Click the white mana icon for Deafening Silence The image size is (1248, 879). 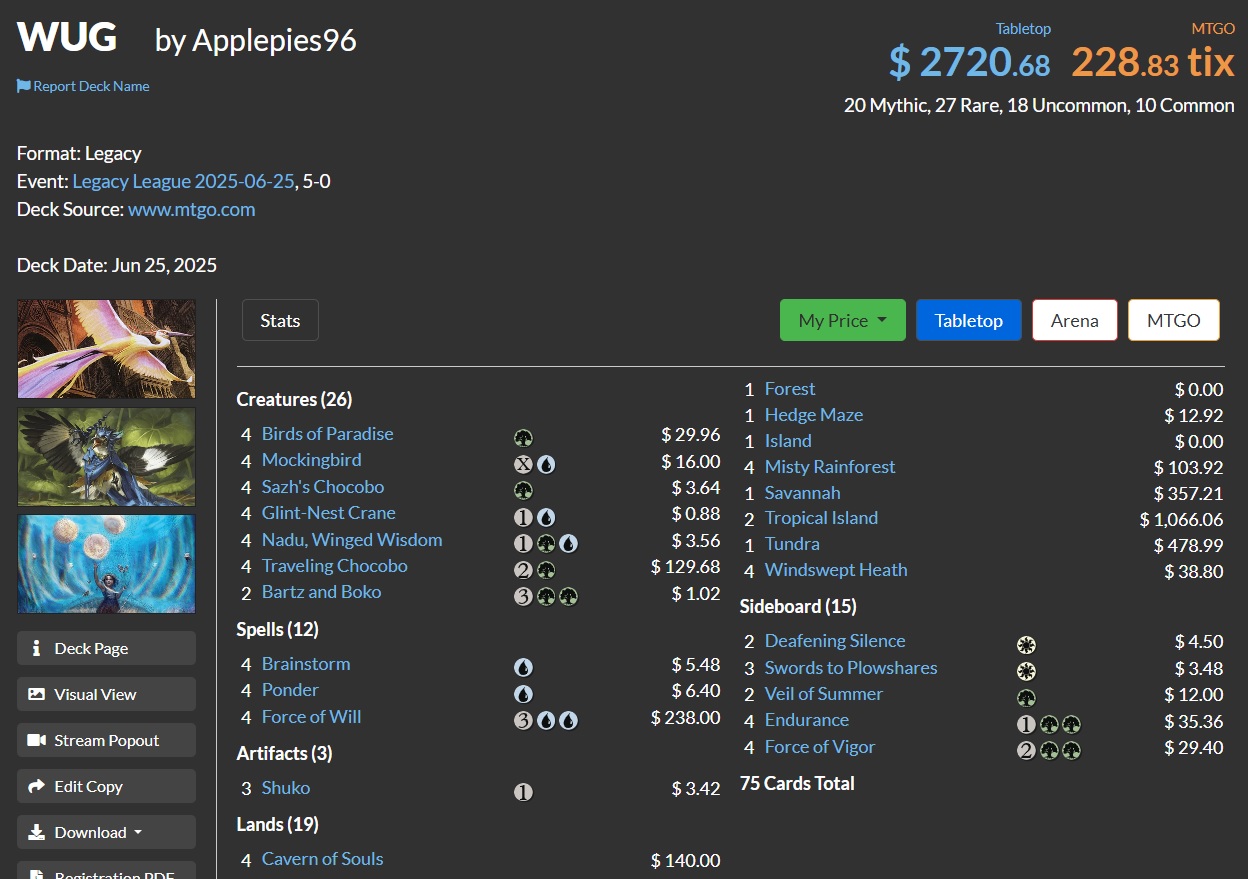(1026, 645)
